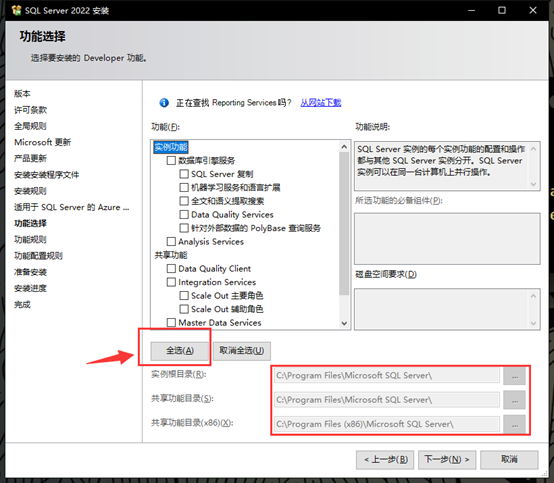Click the SQL Server setup title icon

click(x=16, y=10)
